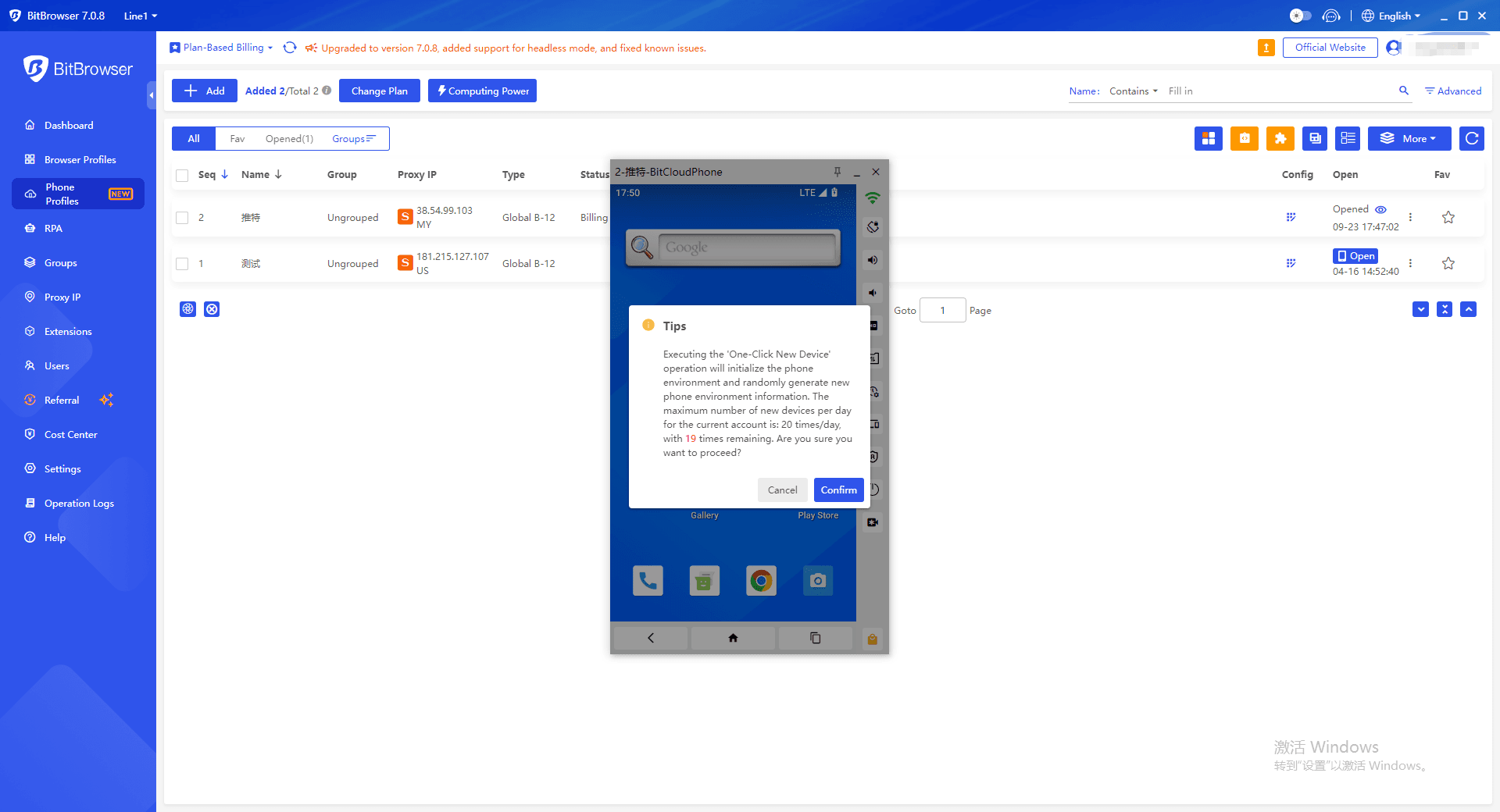Click the refresh list icon button

click(x=1472, y=138)
